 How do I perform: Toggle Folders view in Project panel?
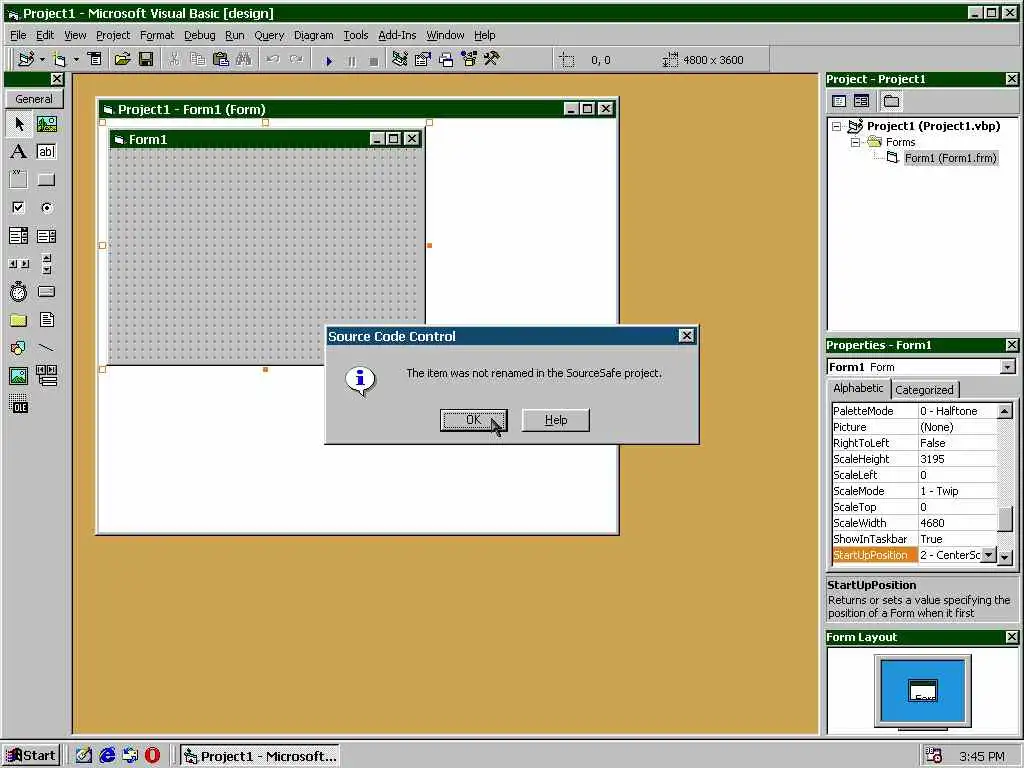coord(891,101)
